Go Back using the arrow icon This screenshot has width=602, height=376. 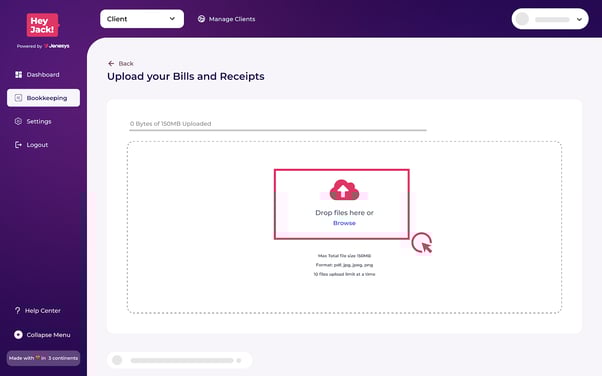pyautogui.click(x=111, y=63)
